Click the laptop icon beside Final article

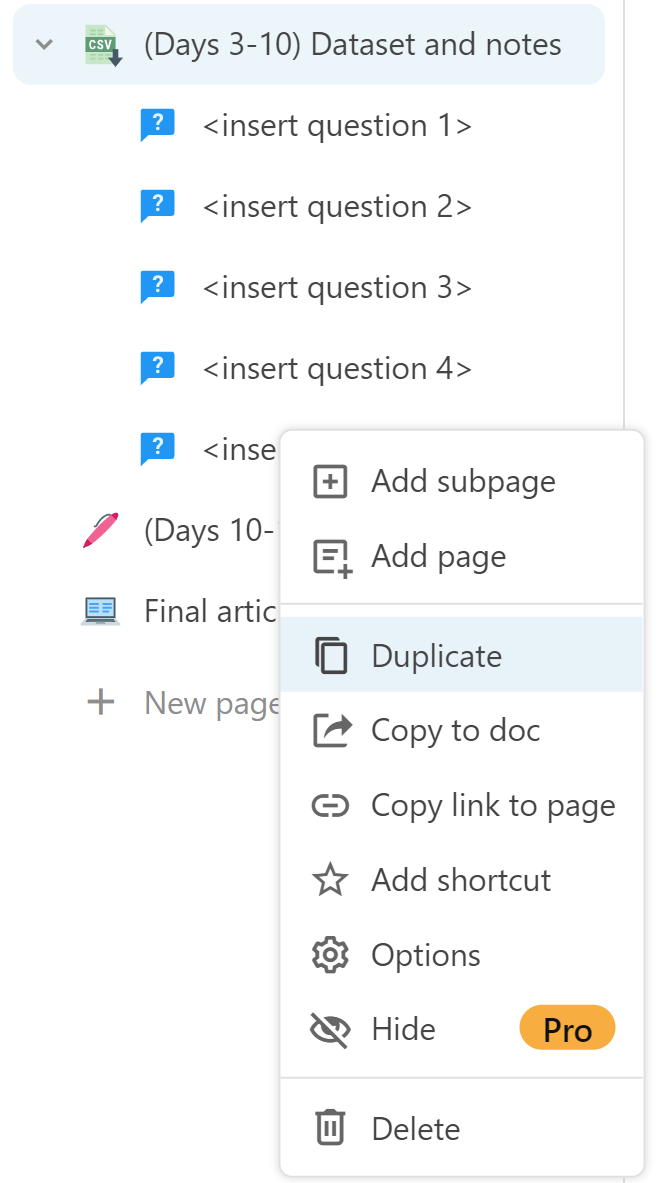click(100, 611)
